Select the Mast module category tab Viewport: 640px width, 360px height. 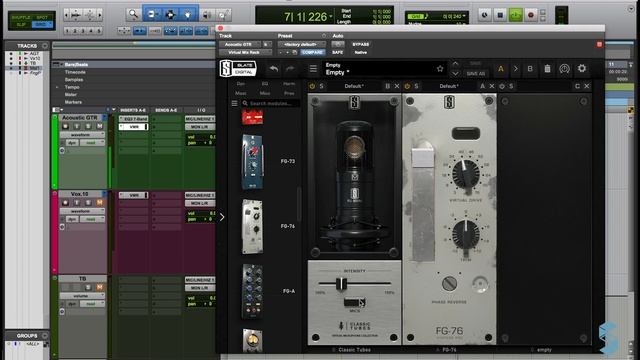tap(241, 93)
